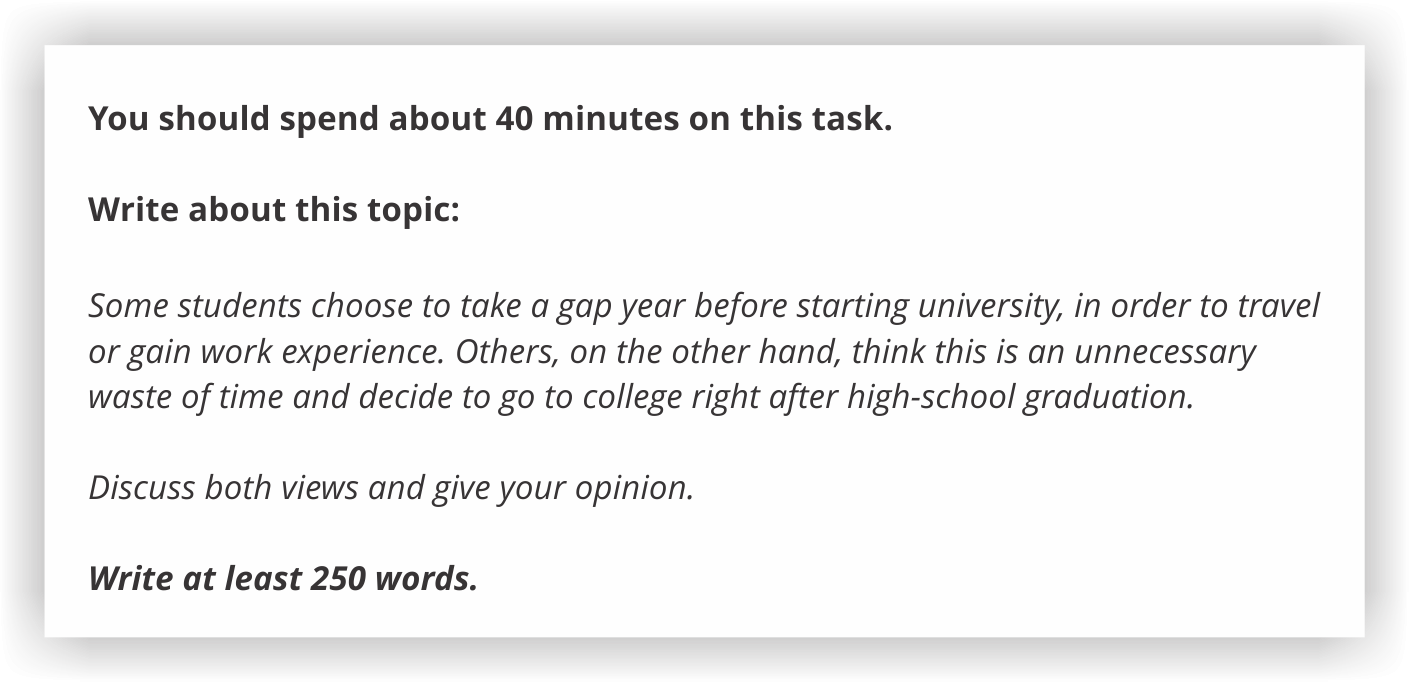Click the "Write at least" bold italic text
This screenshot has width=1410, height=682.
(194, 579)
